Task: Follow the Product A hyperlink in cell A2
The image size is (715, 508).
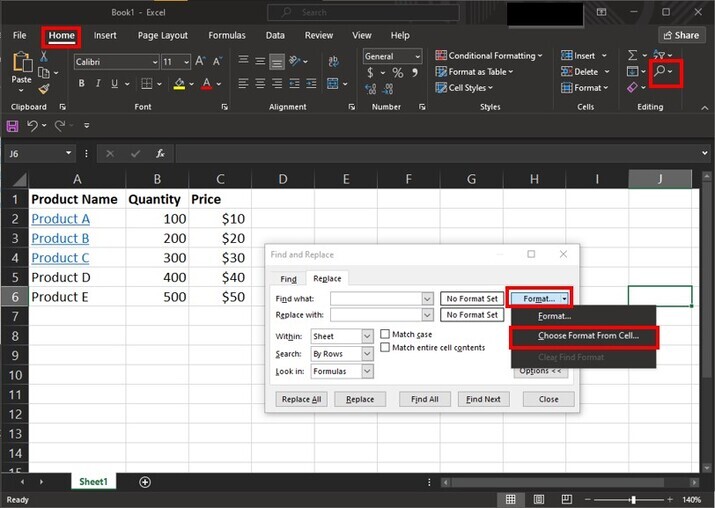Action: click(60, 219)
